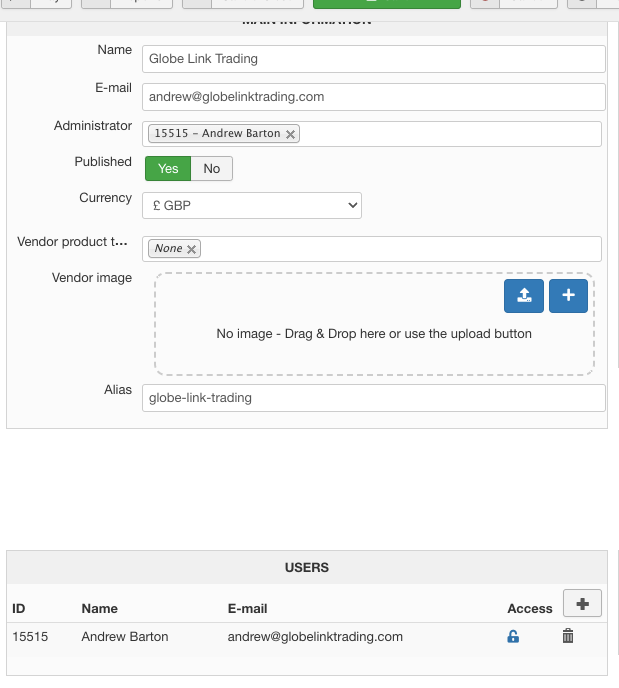Open the Currency dropdown
Viewport: 619px width, 688px height.
251,206
